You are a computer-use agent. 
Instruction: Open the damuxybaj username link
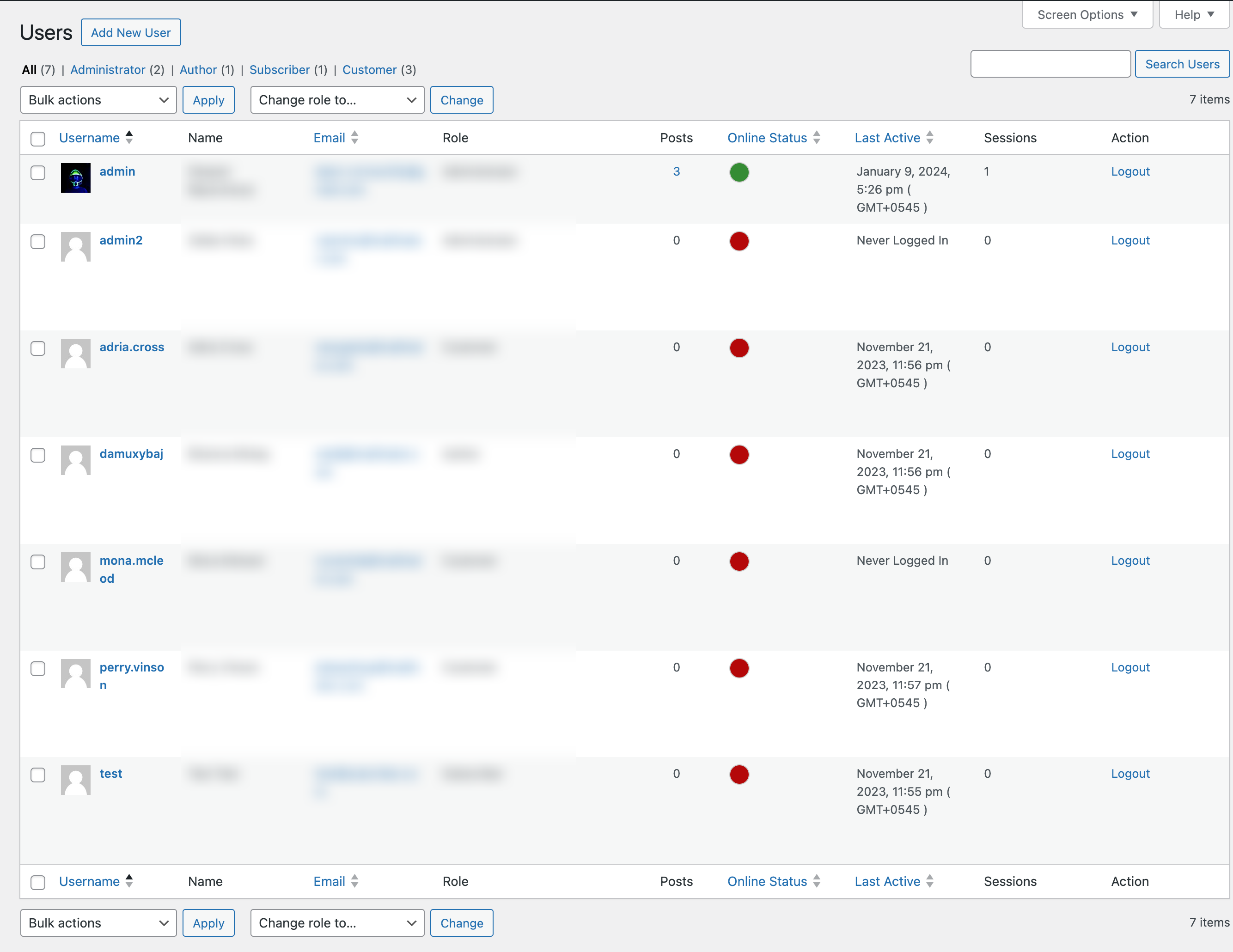pos(132,453)
